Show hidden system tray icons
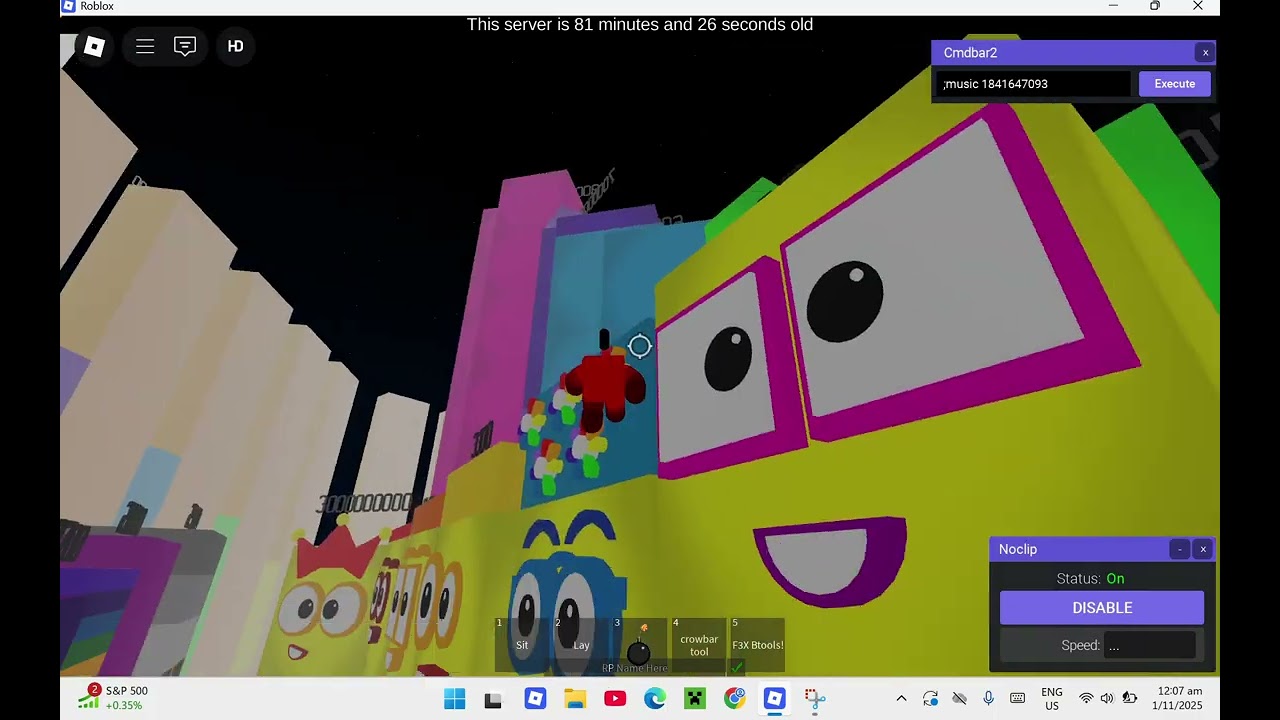The image size is (1280, 720). click(x=901, y=698)
